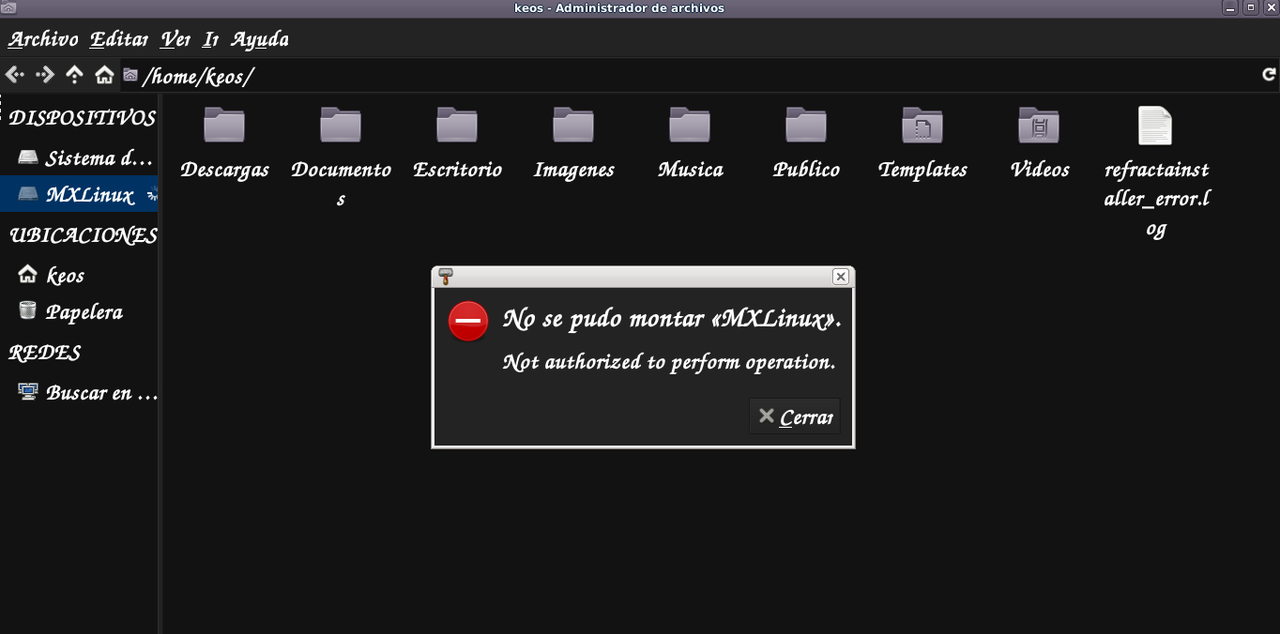Click the UBICACIONES section header
Screen dimensions: 1280x634
click(83, 235)
